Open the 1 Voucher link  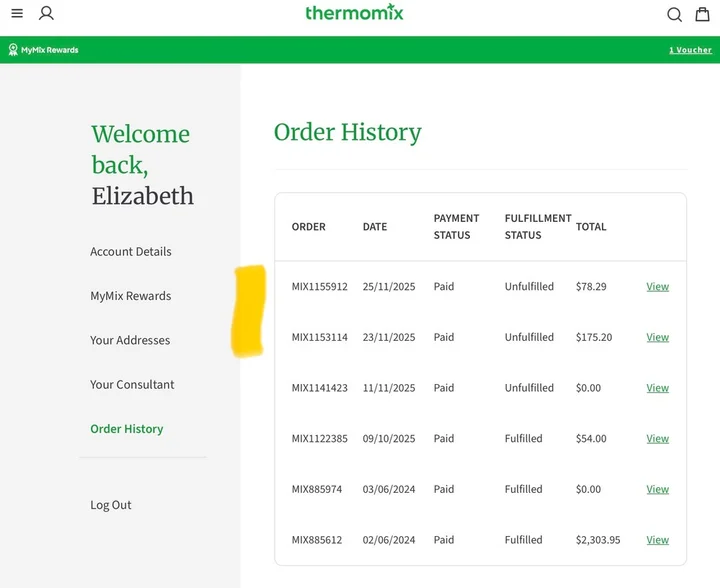coord(690,50)
